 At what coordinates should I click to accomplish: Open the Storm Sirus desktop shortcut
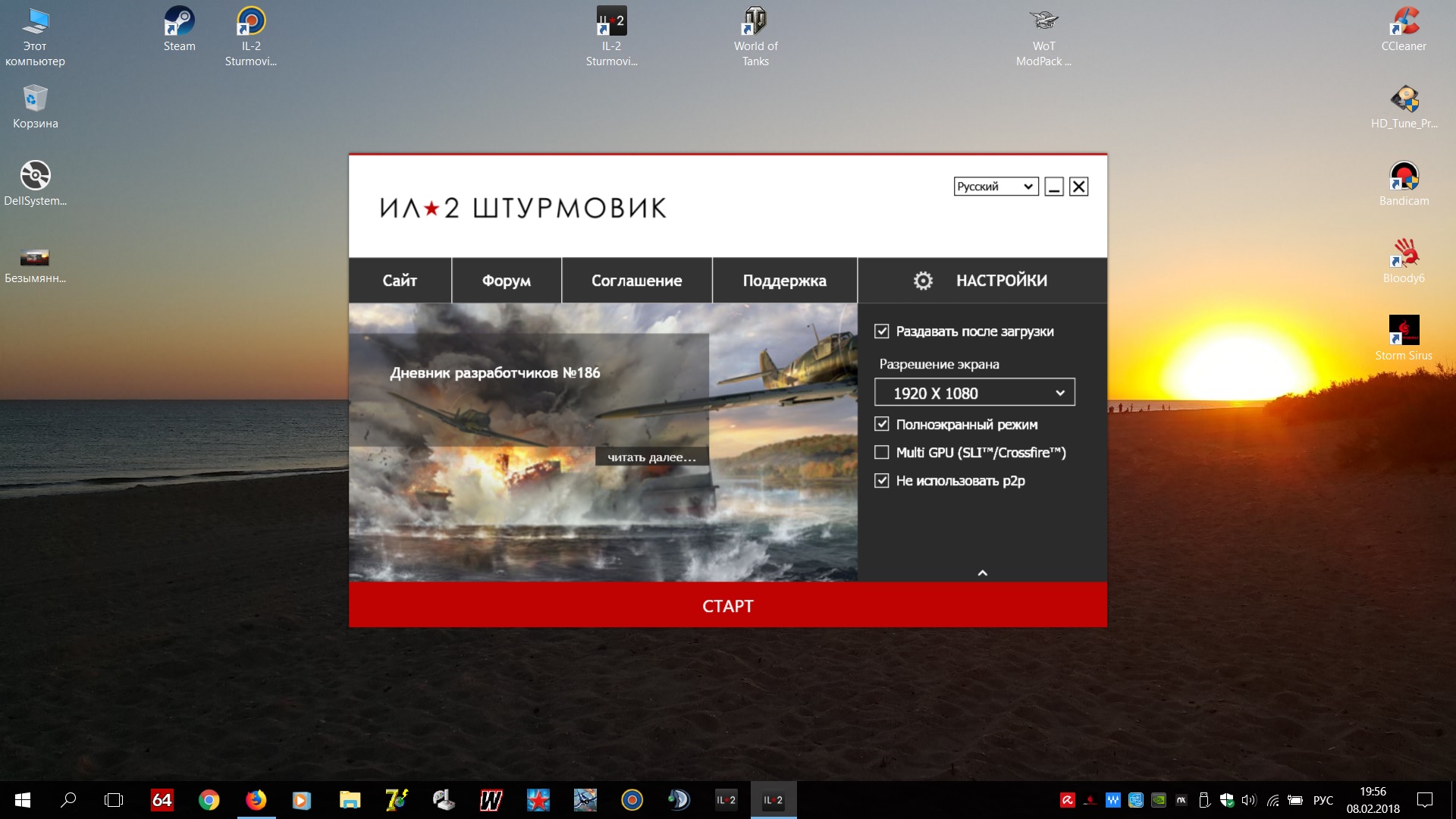[x=1404, y=338]
